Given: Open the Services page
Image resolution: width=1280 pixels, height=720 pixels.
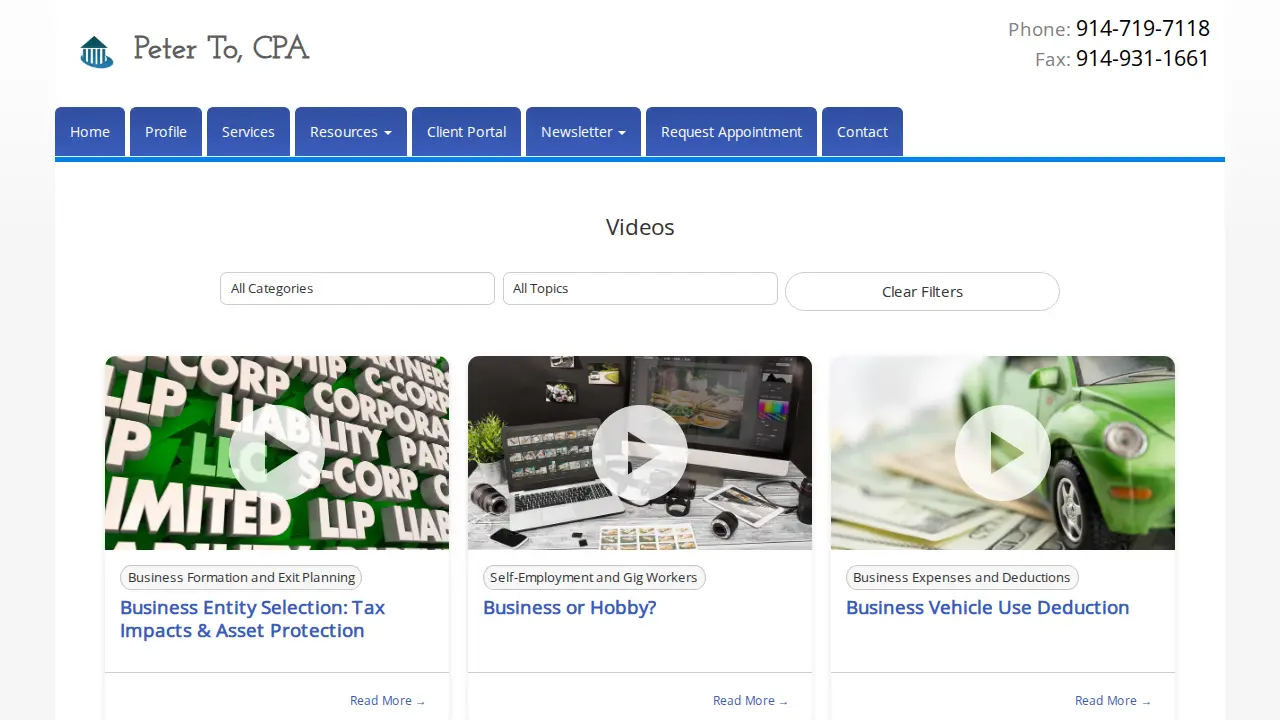Looking at the screenshot, I should pyautogui.click(x=248, y=132).
